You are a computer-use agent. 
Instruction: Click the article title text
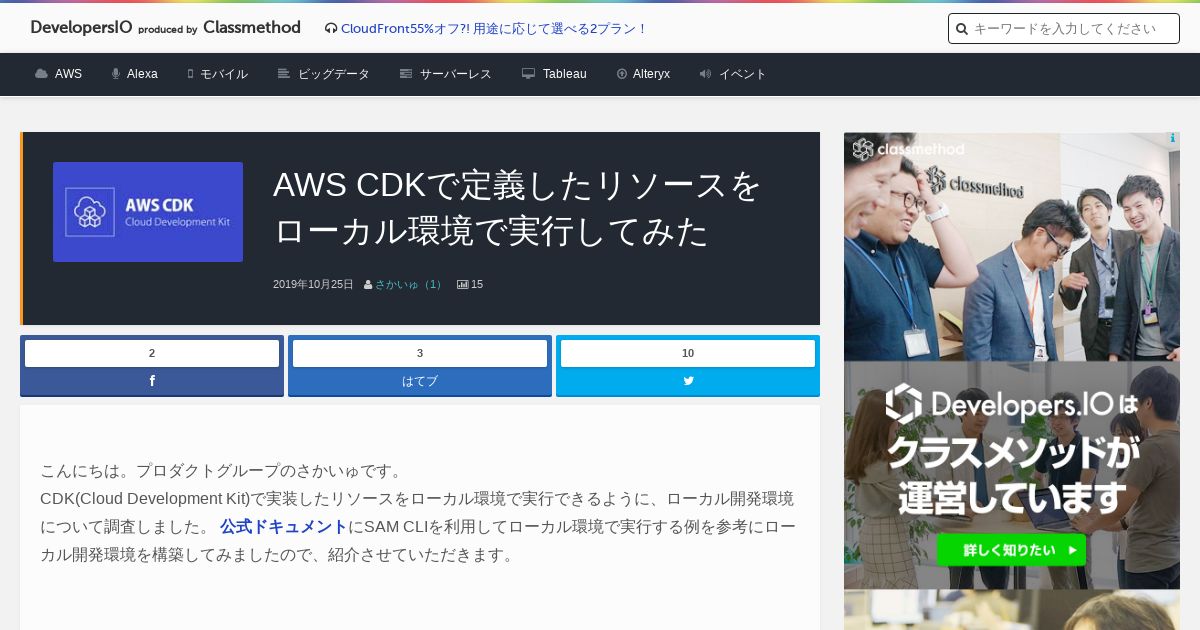coord(517,208)
